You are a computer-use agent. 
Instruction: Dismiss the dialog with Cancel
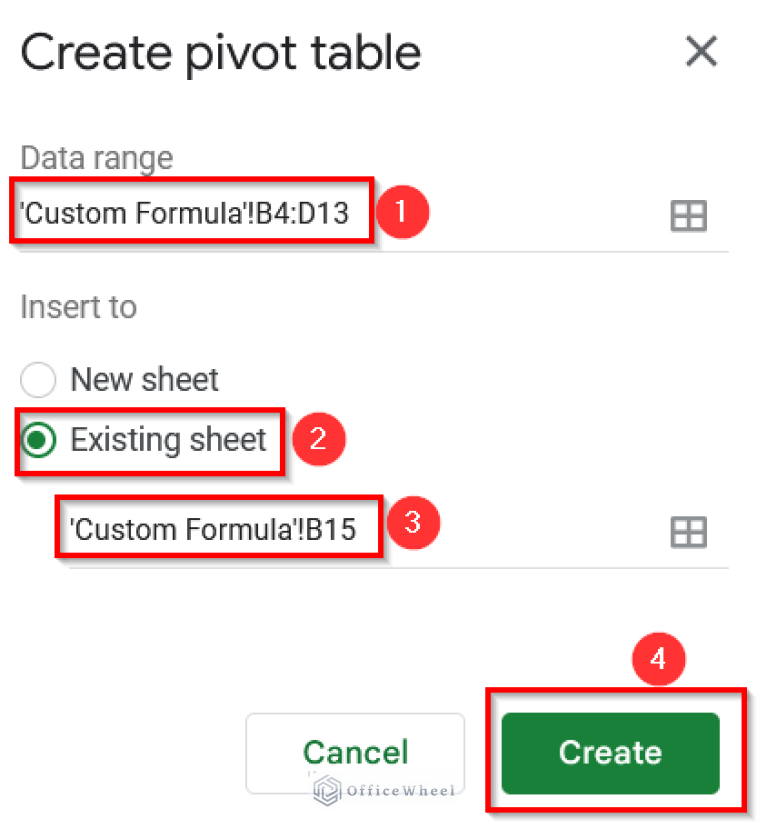pos(355,753)
